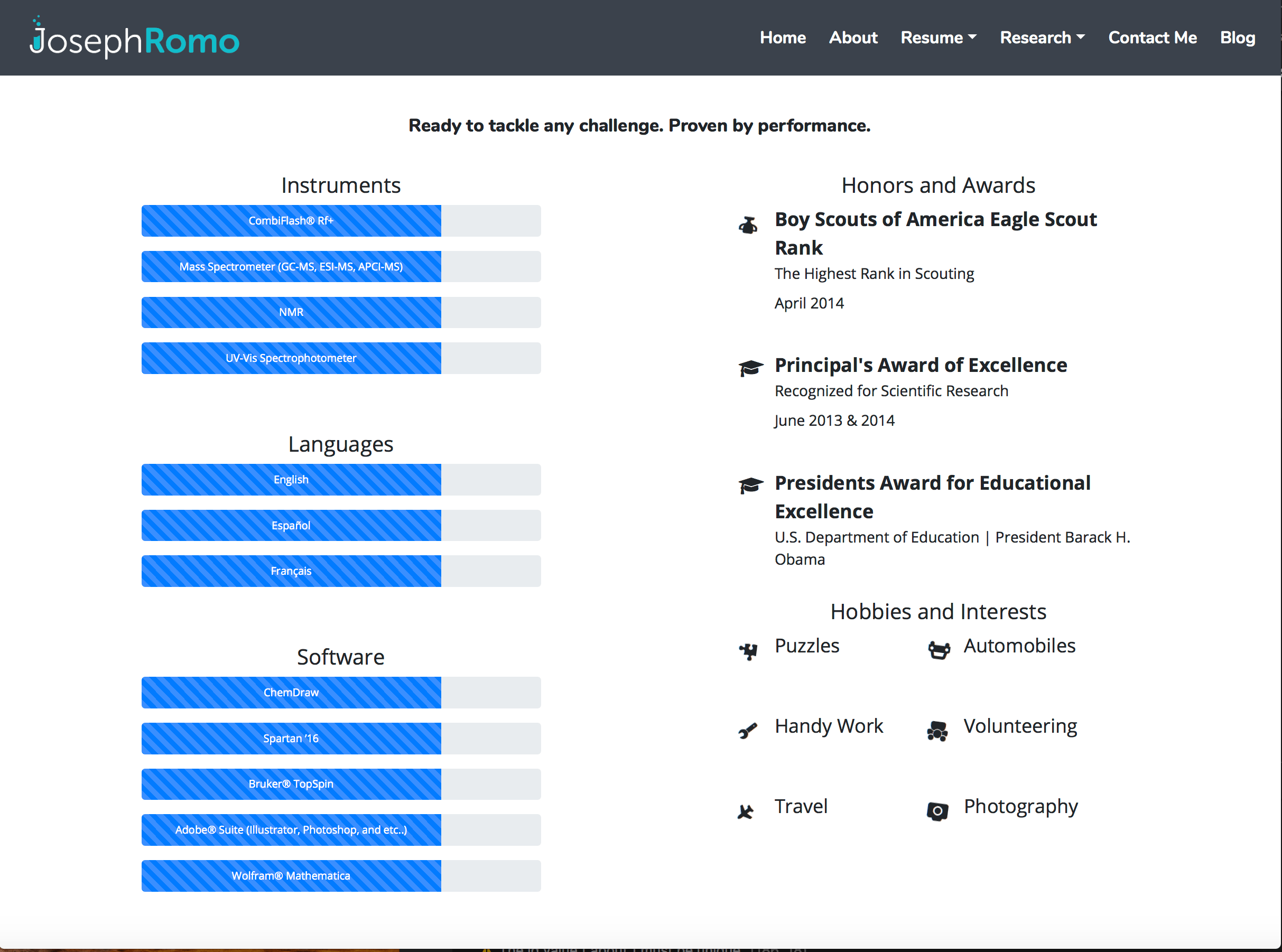
Task: Open the About page
Action: [852, 38]
